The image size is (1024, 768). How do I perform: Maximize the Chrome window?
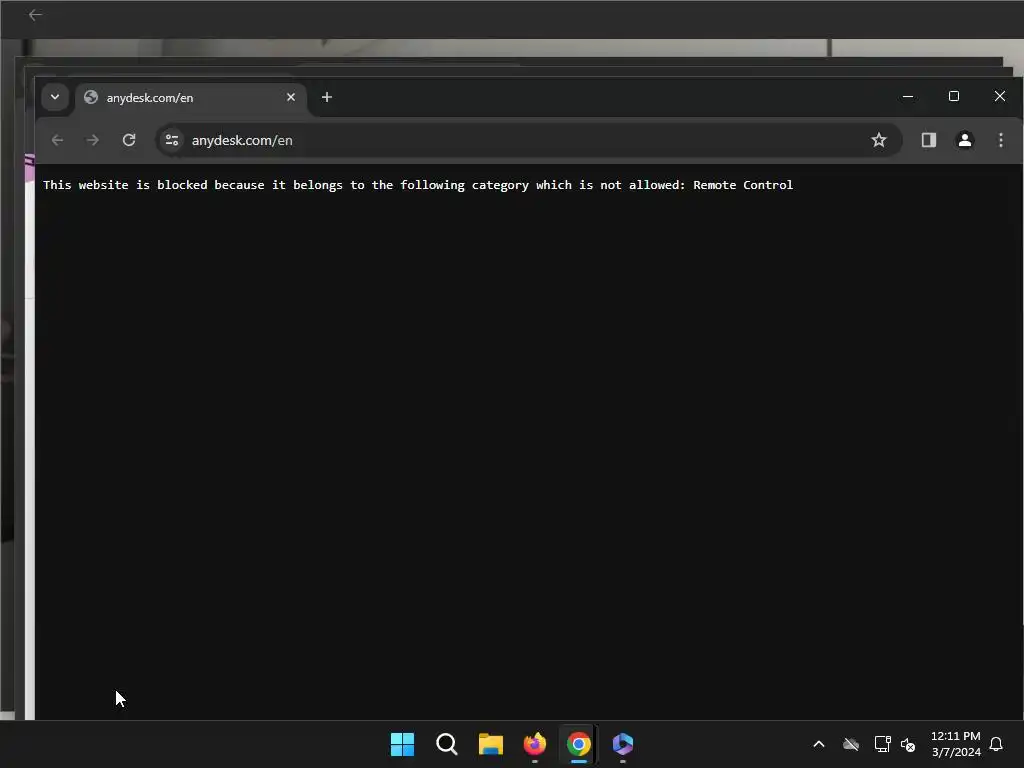953,97
